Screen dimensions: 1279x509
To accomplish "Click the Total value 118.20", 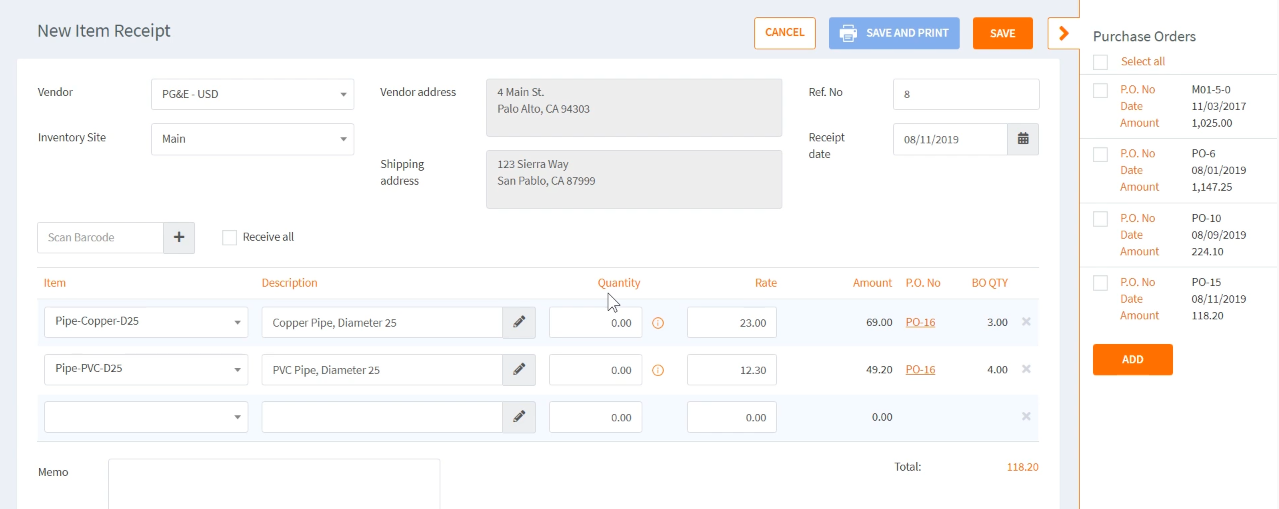I will coord(1023,467).
